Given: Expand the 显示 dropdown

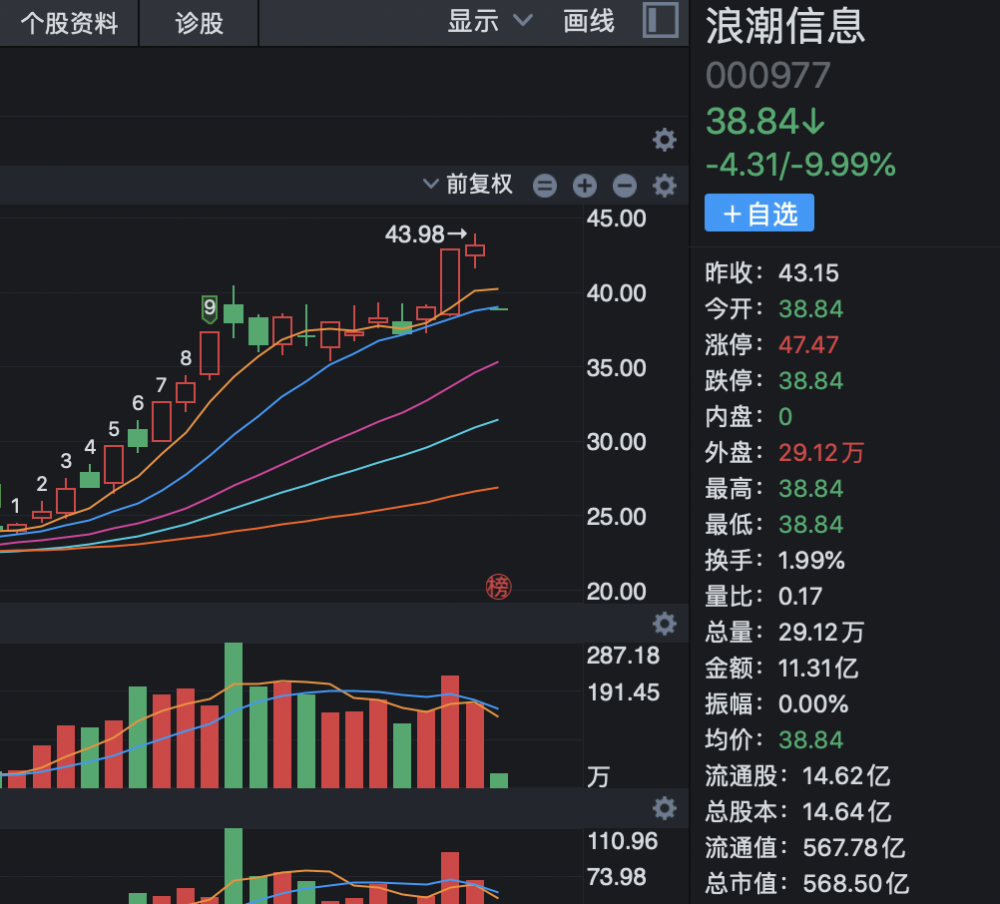Looking at the screenshot, I should pyautogui.click(x=490, y=21).
